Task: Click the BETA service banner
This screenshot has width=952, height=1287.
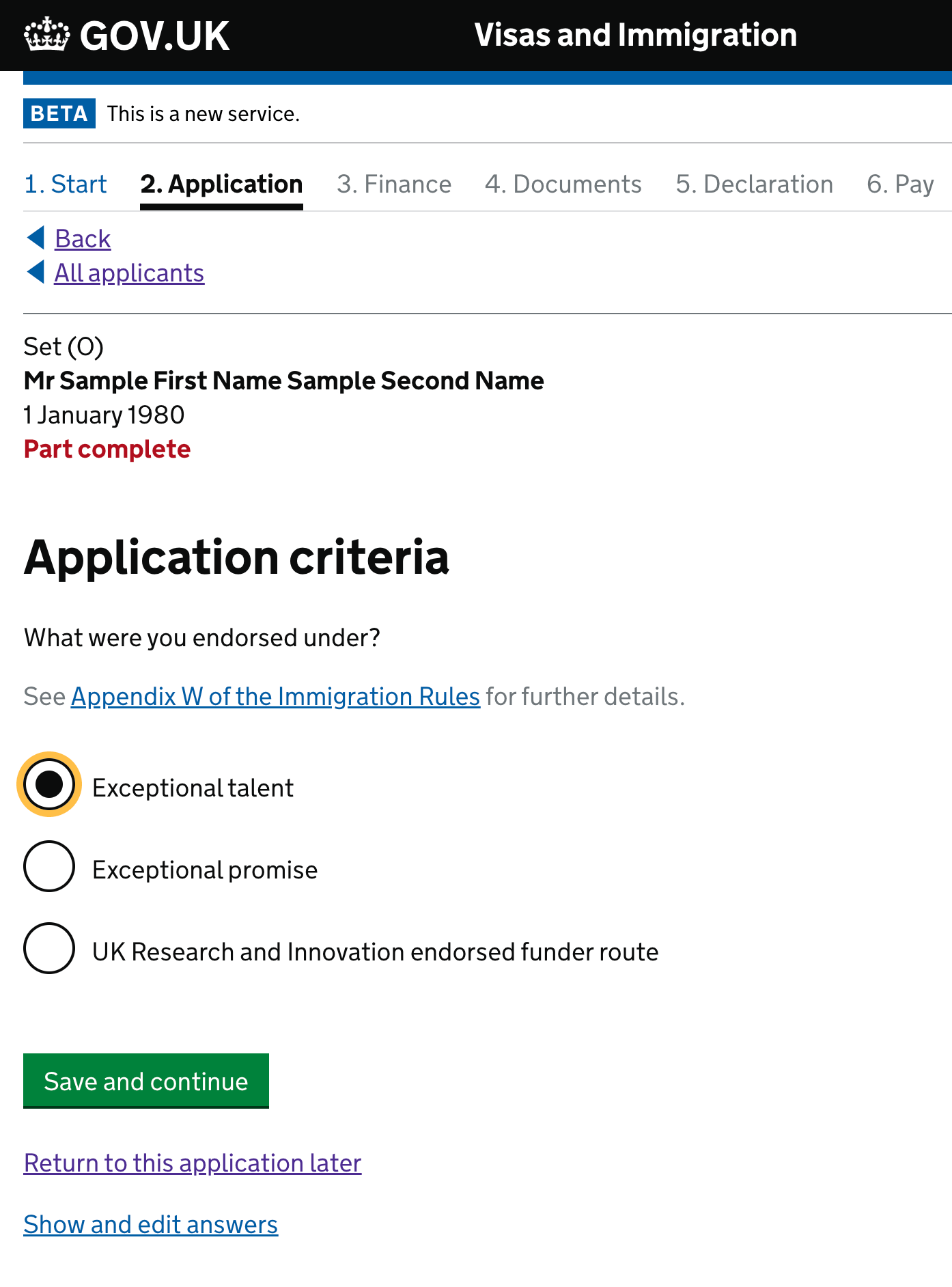Action: click(59, 113)
